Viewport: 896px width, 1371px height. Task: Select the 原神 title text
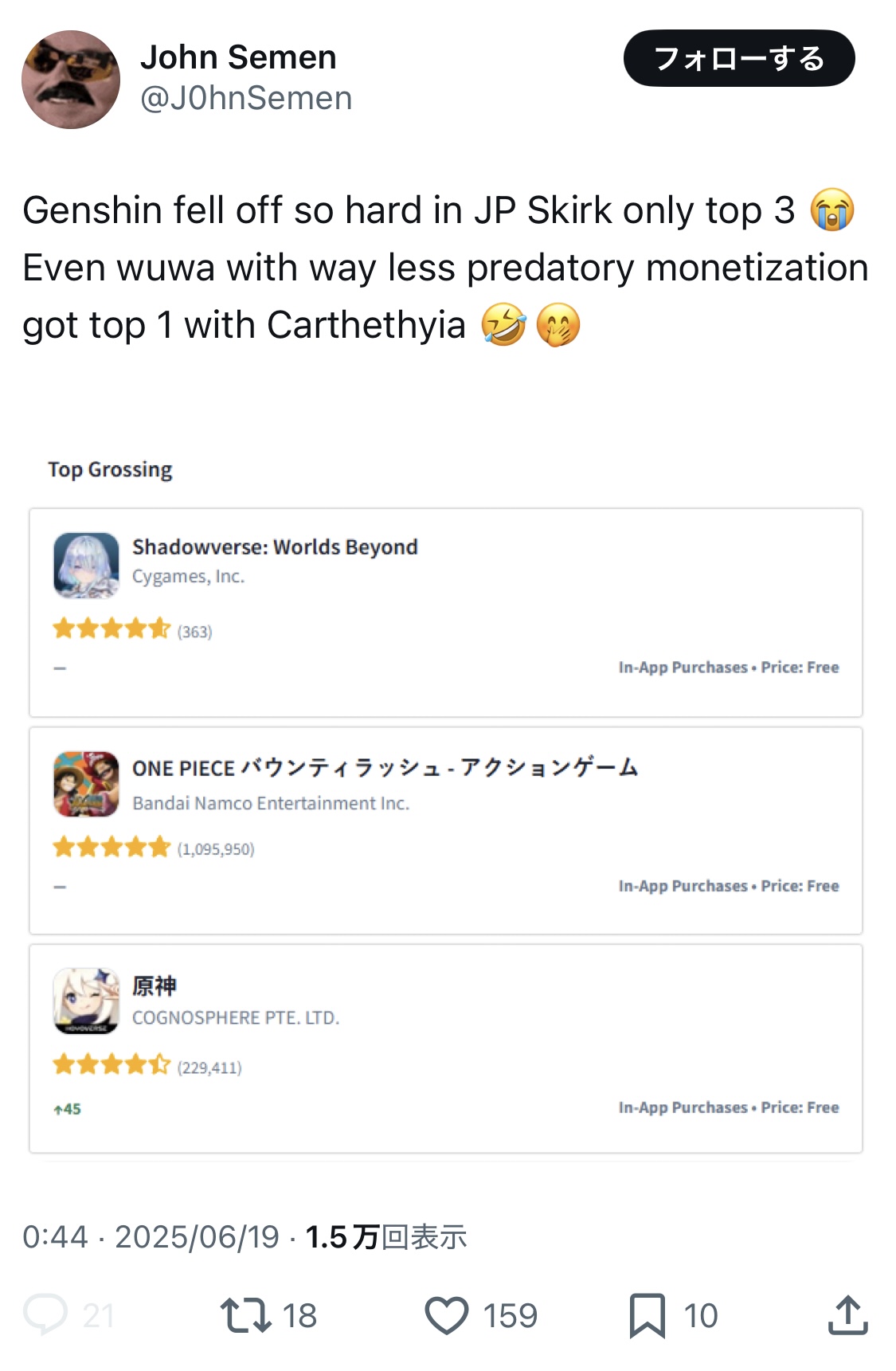tap(155, 986)
